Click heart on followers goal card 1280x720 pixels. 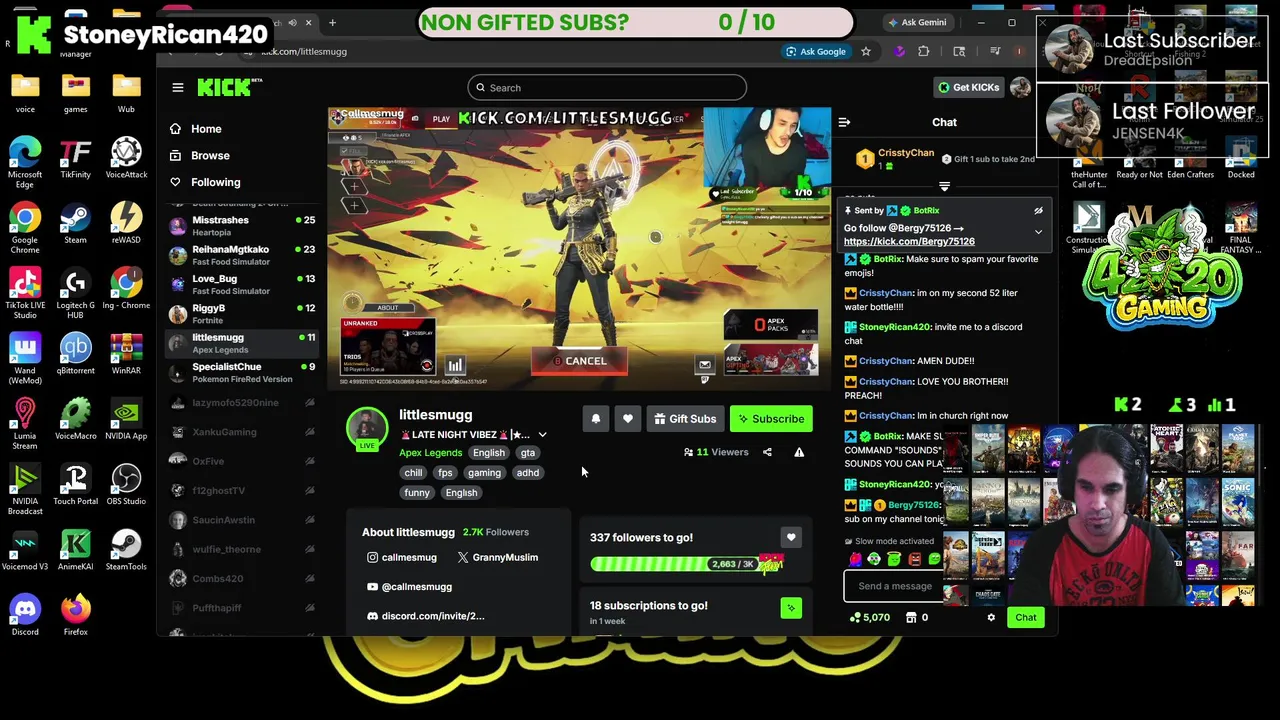point(791,538)
